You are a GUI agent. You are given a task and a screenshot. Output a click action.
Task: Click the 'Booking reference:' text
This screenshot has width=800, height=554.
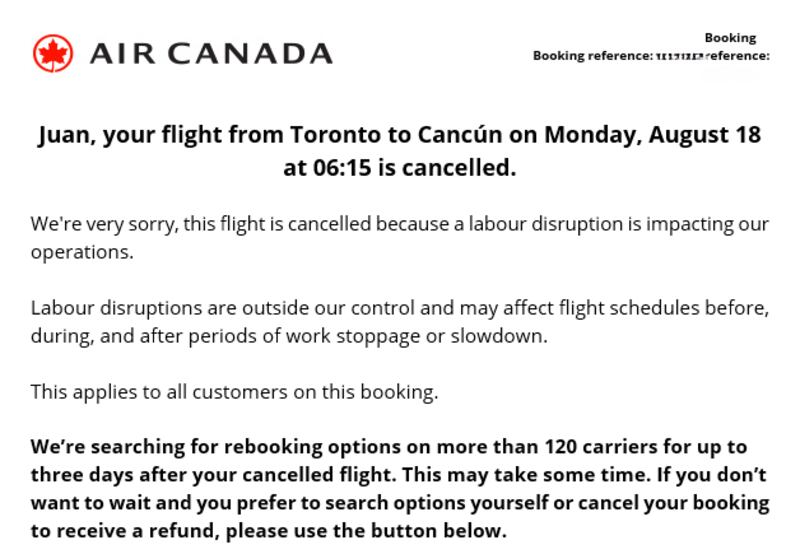coord(592,56)
